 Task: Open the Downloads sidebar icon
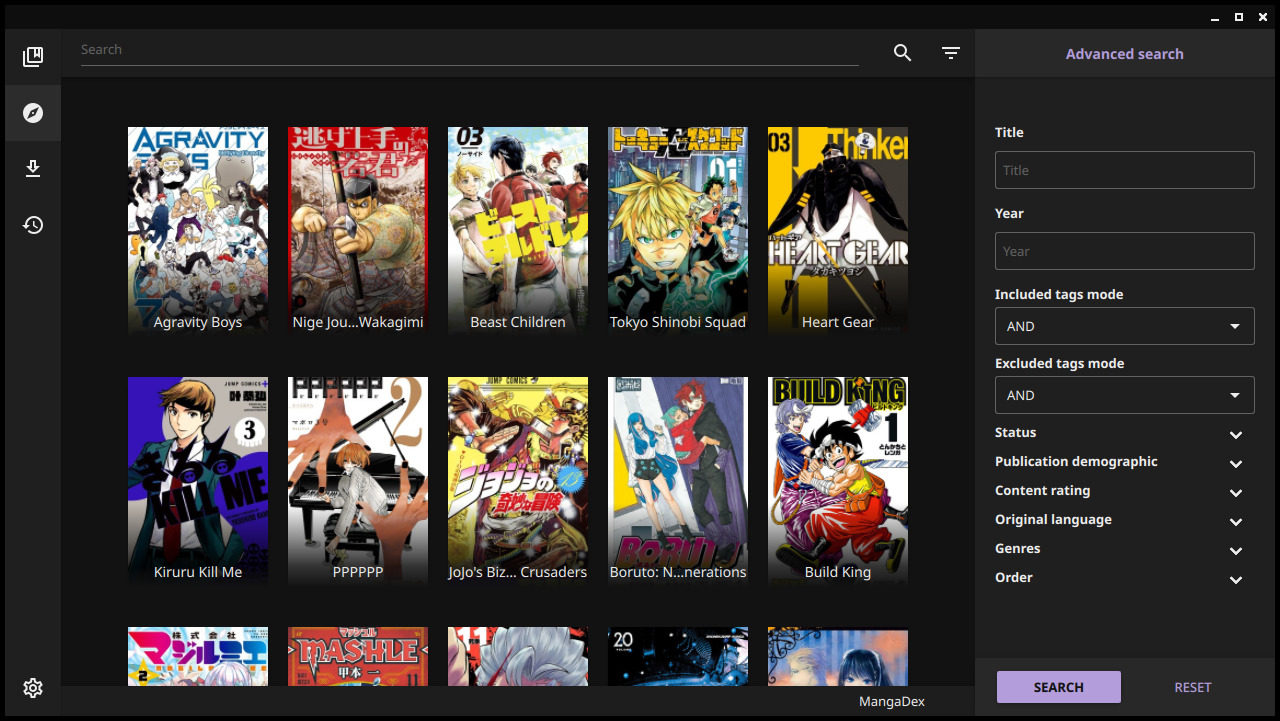[x=33, y=169]
